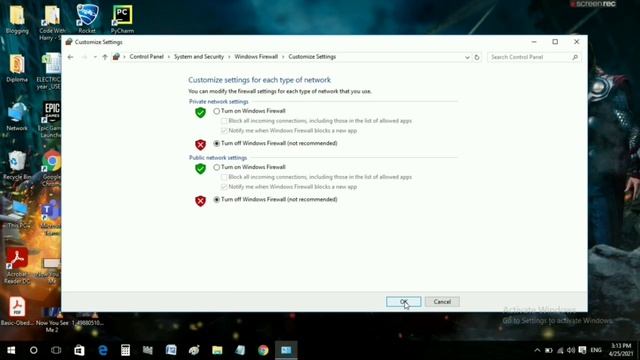Launch Microsoft Edge from taskbar

102,350
